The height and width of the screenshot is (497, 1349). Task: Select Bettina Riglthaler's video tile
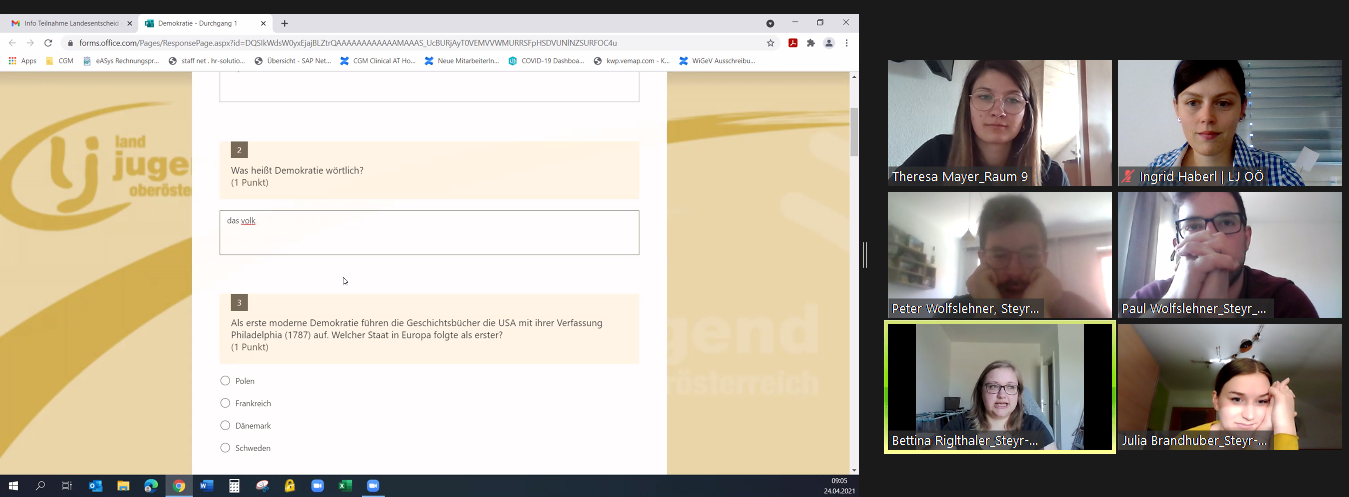coord(1000,387)
